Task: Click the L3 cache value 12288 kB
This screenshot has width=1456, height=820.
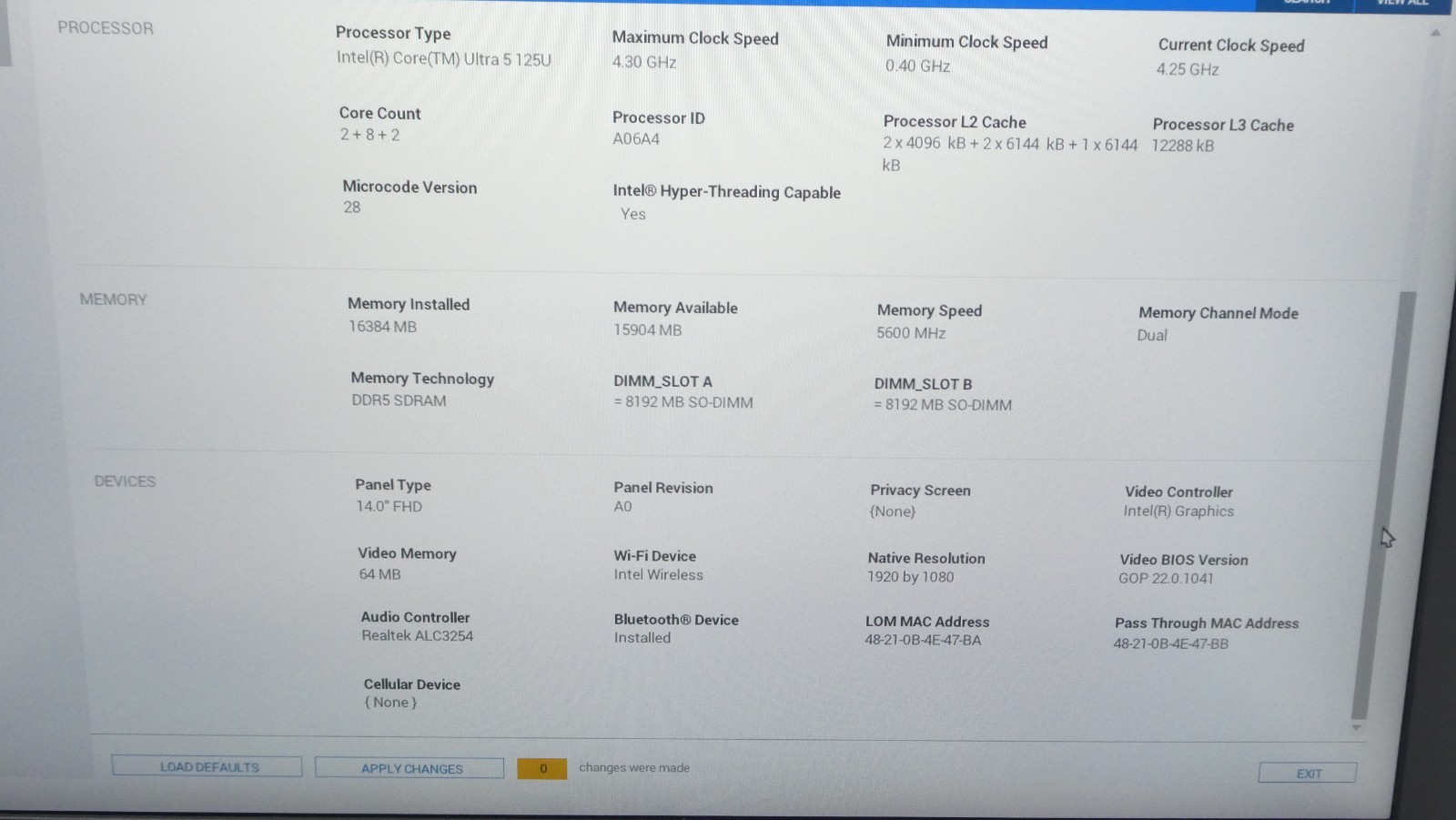Action: [x=1183, y=146]
